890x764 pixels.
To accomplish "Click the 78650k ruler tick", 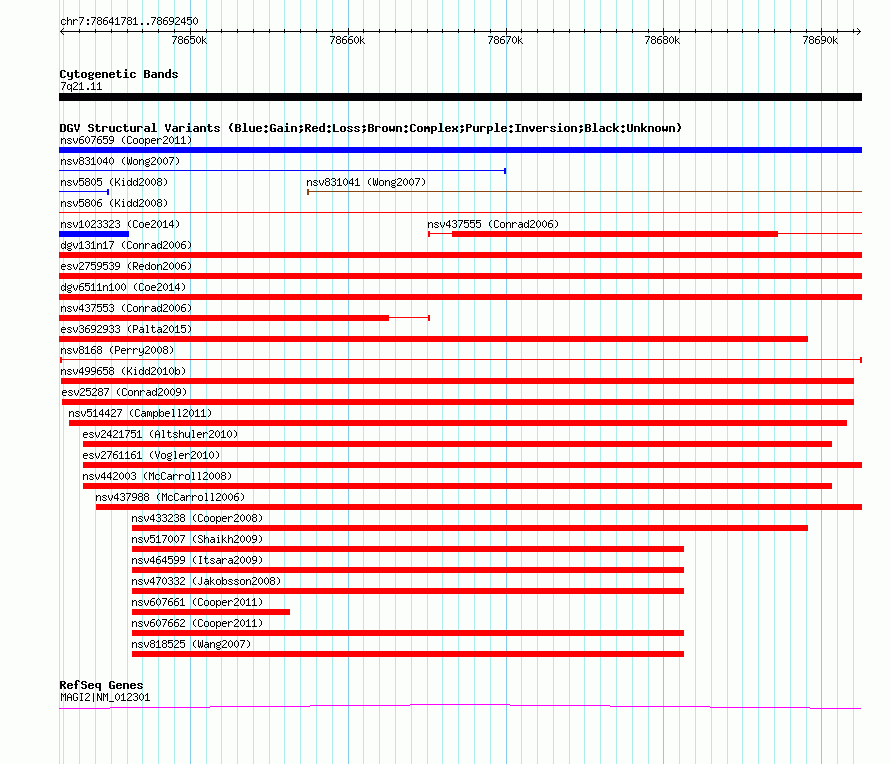I will point(190,40).
